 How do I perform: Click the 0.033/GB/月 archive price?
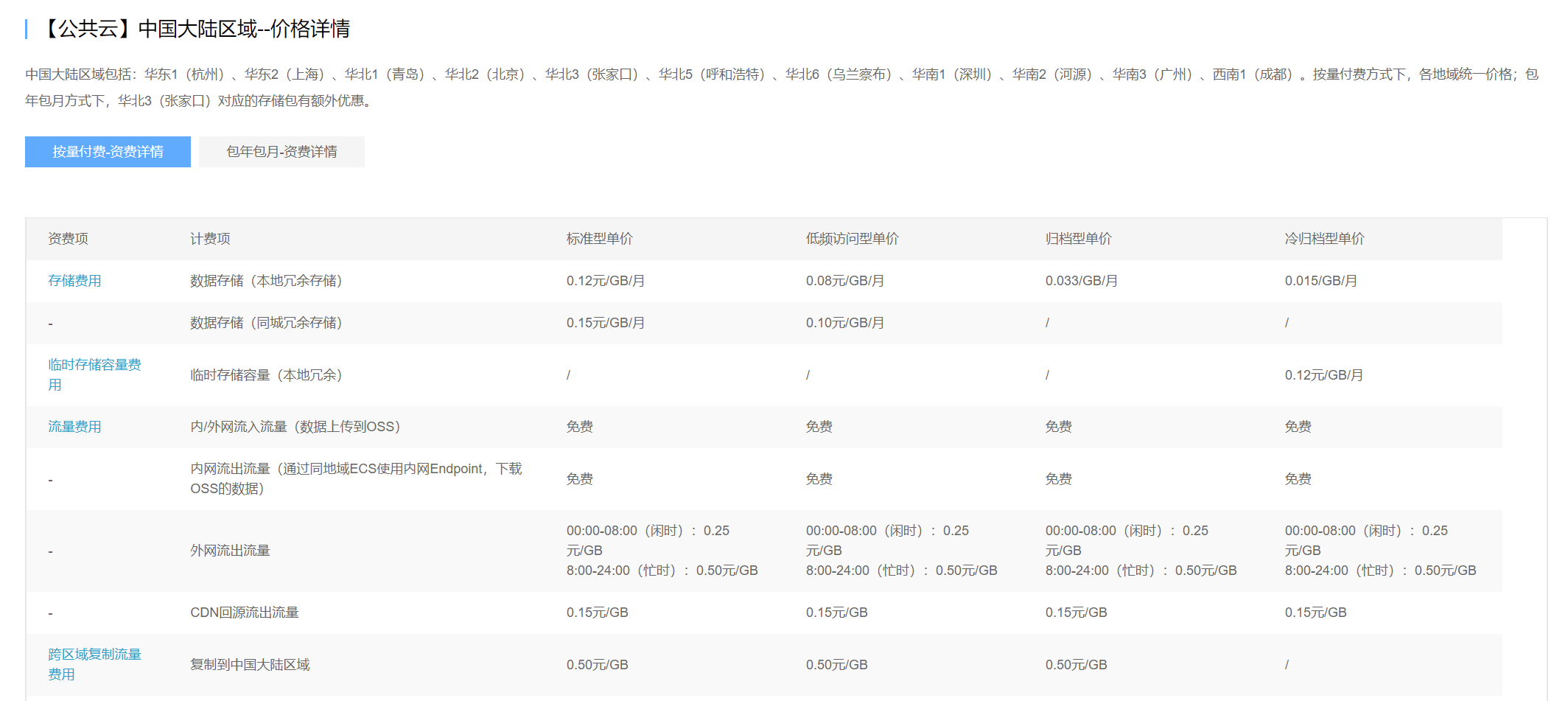(x=1081, y=281)
